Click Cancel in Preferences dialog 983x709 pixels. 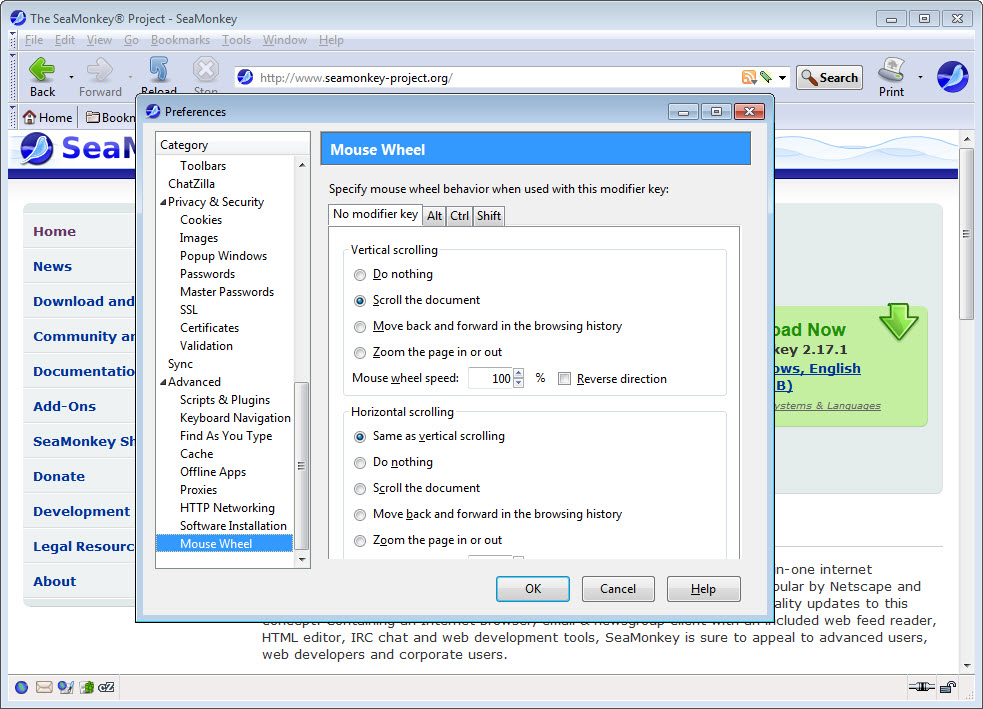click(618, 589)
